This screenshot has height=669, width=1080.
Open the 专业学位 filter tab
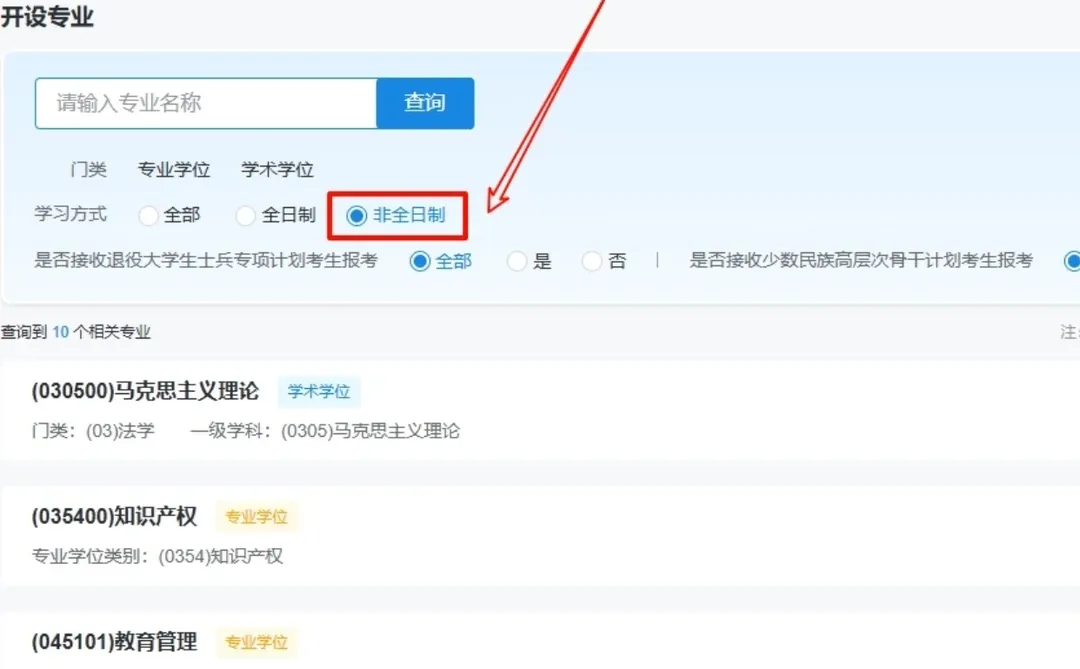point(174,169)
